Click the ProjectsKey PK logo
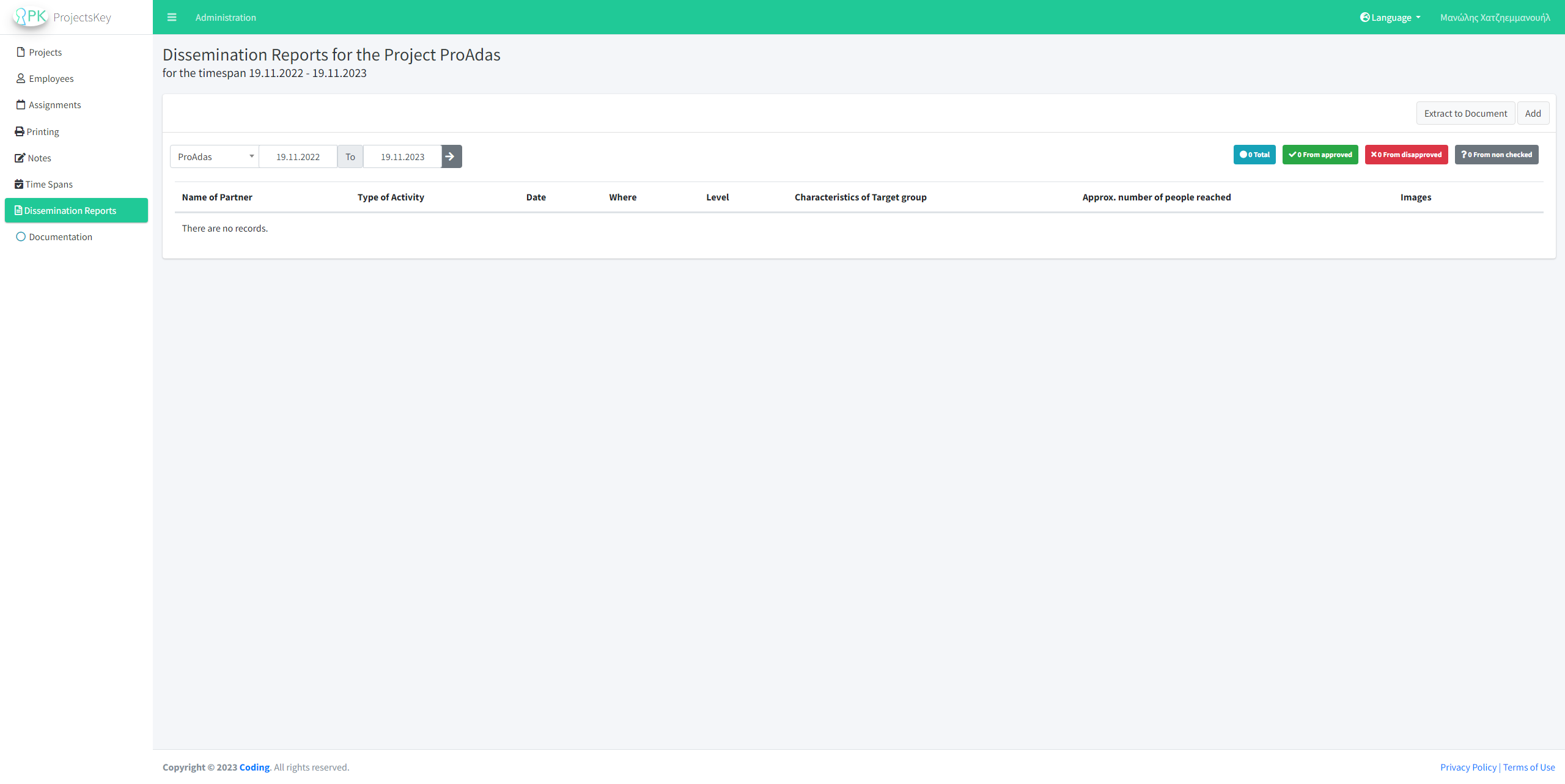This screenshot has width=1565, height=784. coord(31,16)
